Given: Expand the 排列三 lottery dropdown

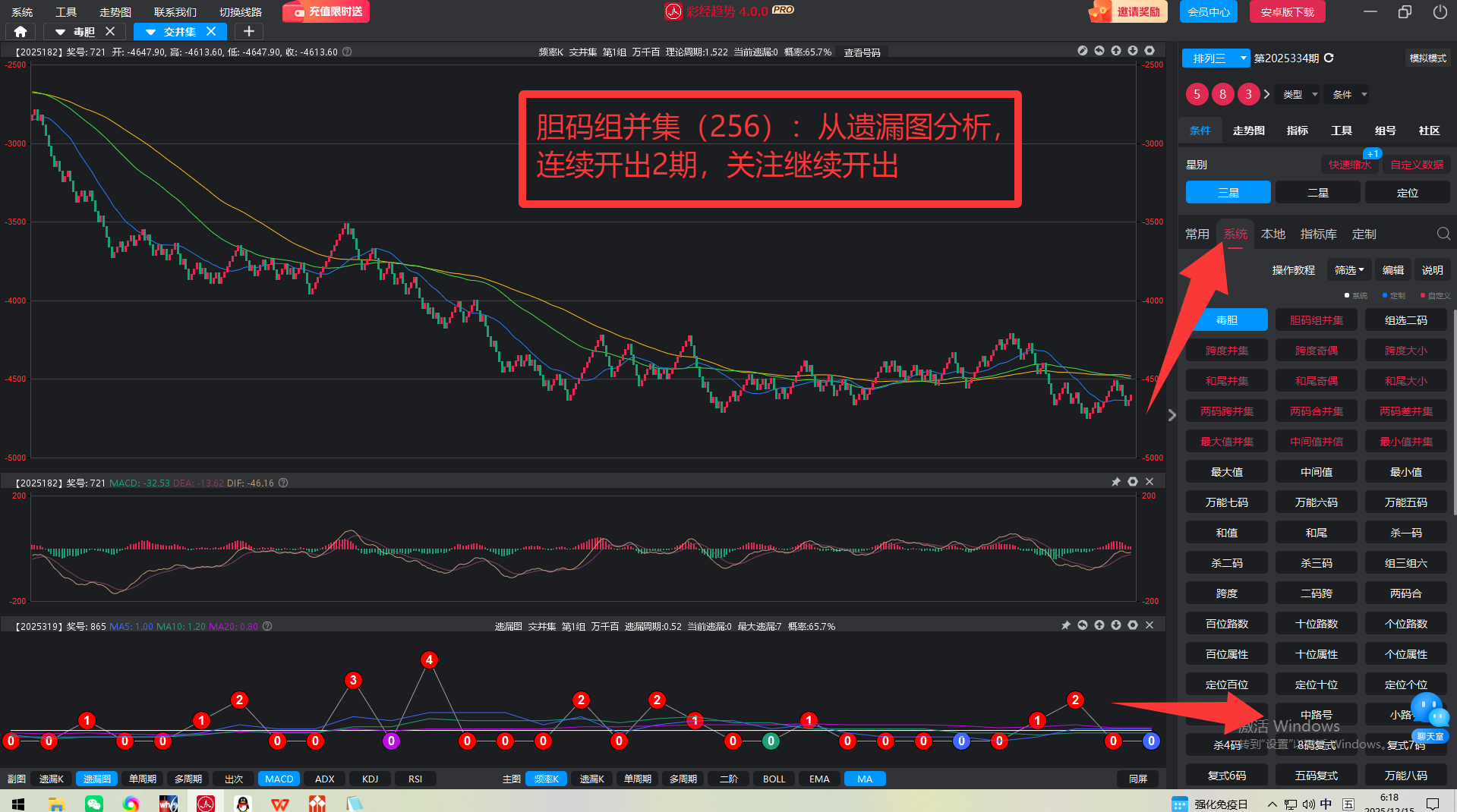Looking at the screenshot, I should 1243,58.
